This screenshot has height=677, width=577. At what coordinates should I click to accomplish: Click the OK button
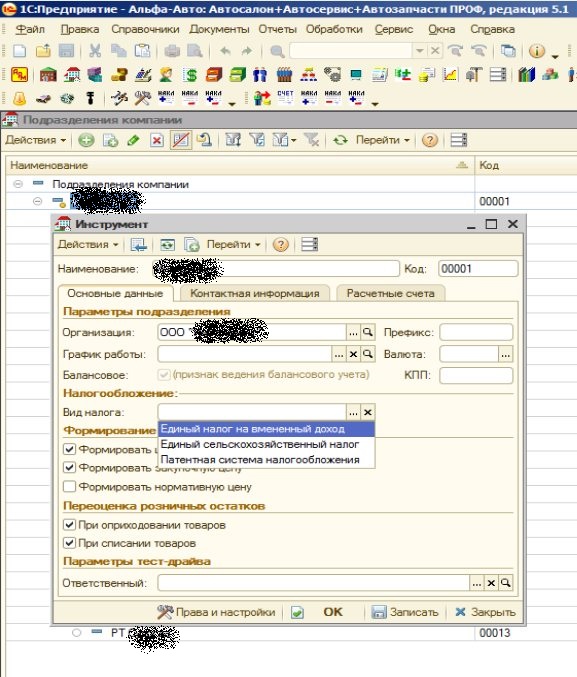click(333, 612)
